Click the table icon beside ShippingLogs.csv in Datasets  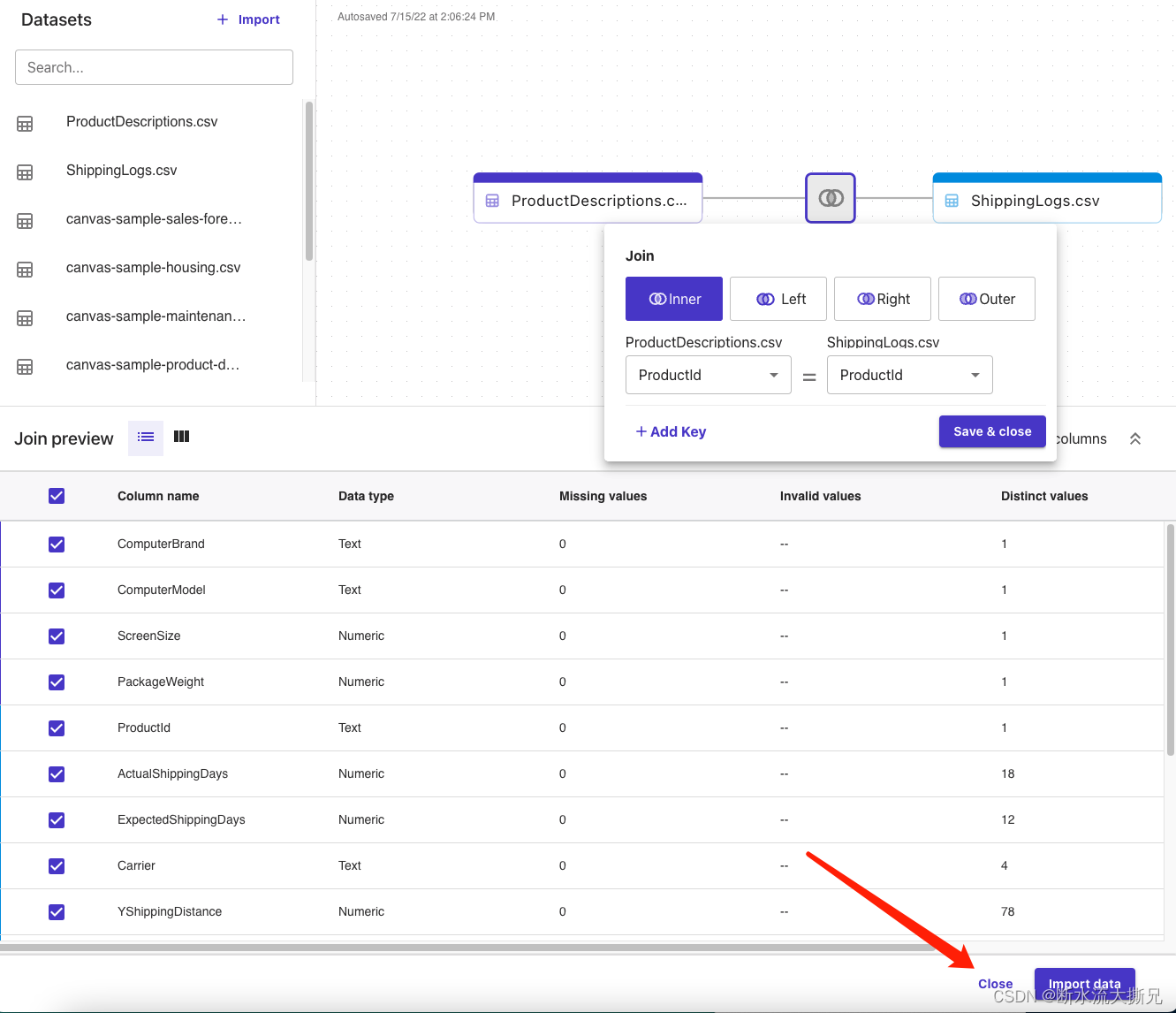point(25,172)
